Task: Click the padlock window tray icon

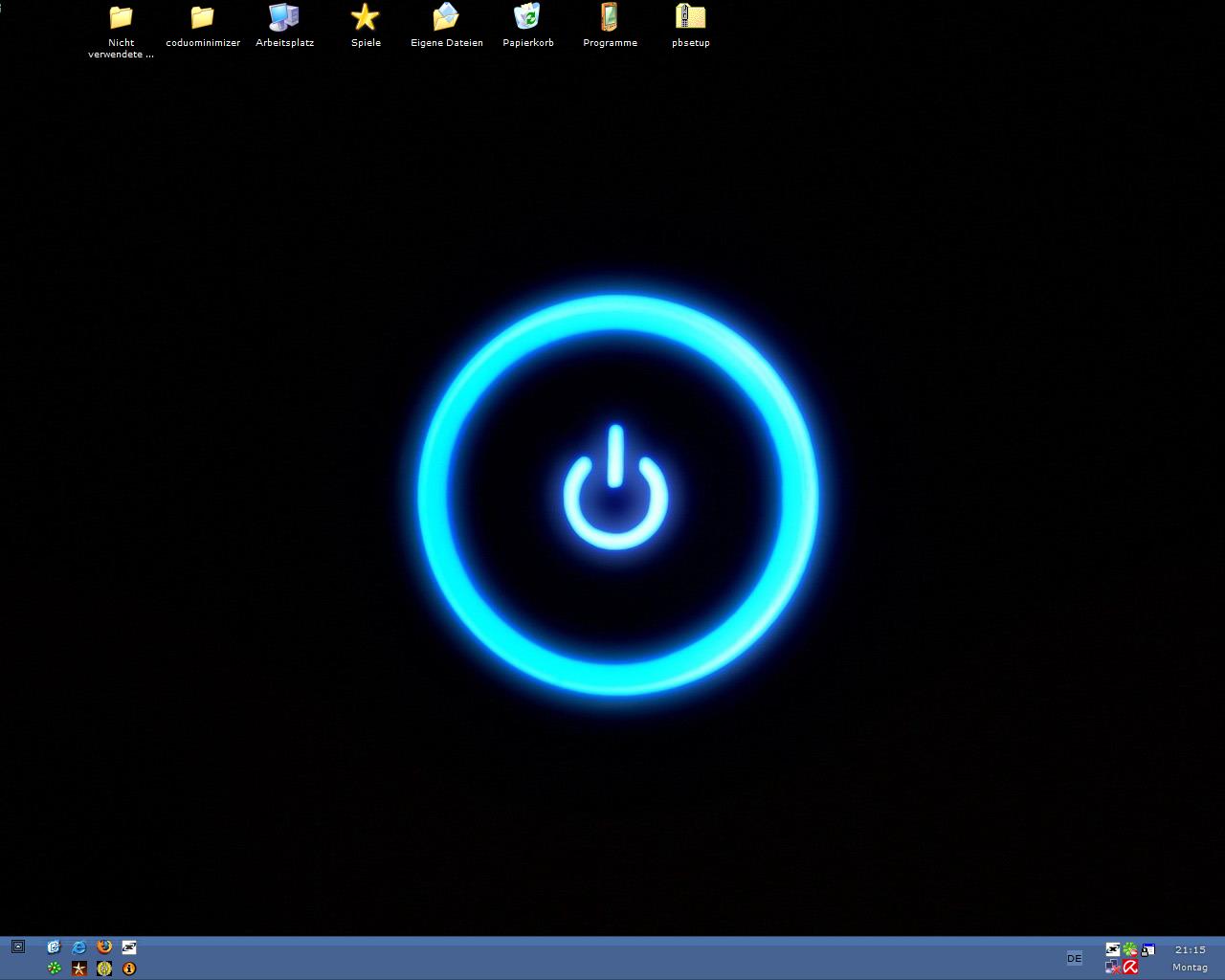Action: [1147, 949]
